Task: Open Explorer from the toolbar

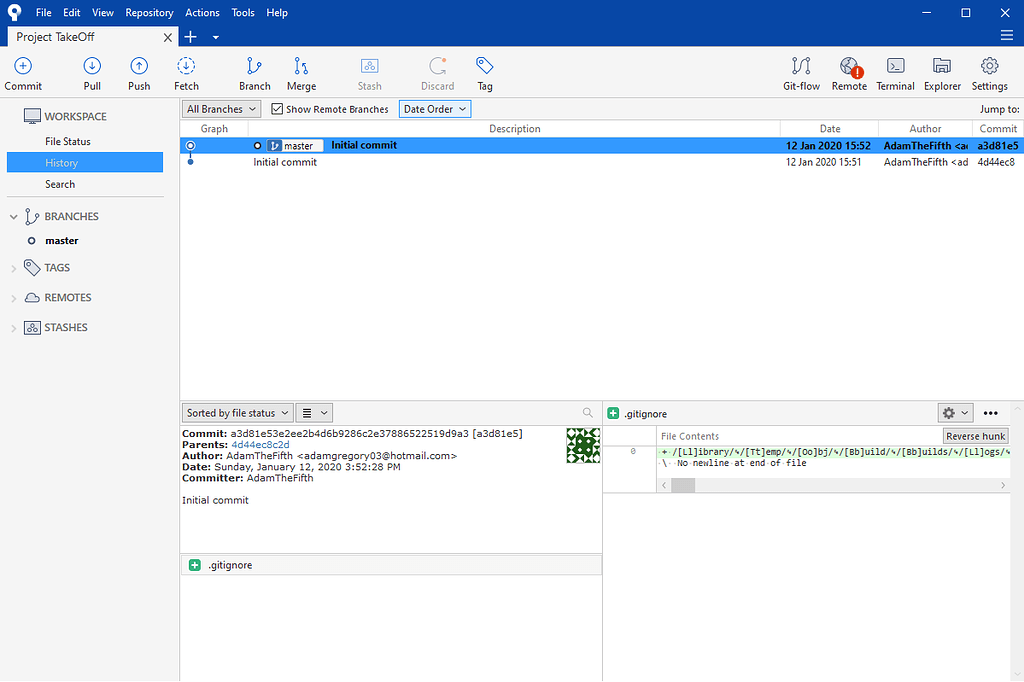Action: pos(942,73)
